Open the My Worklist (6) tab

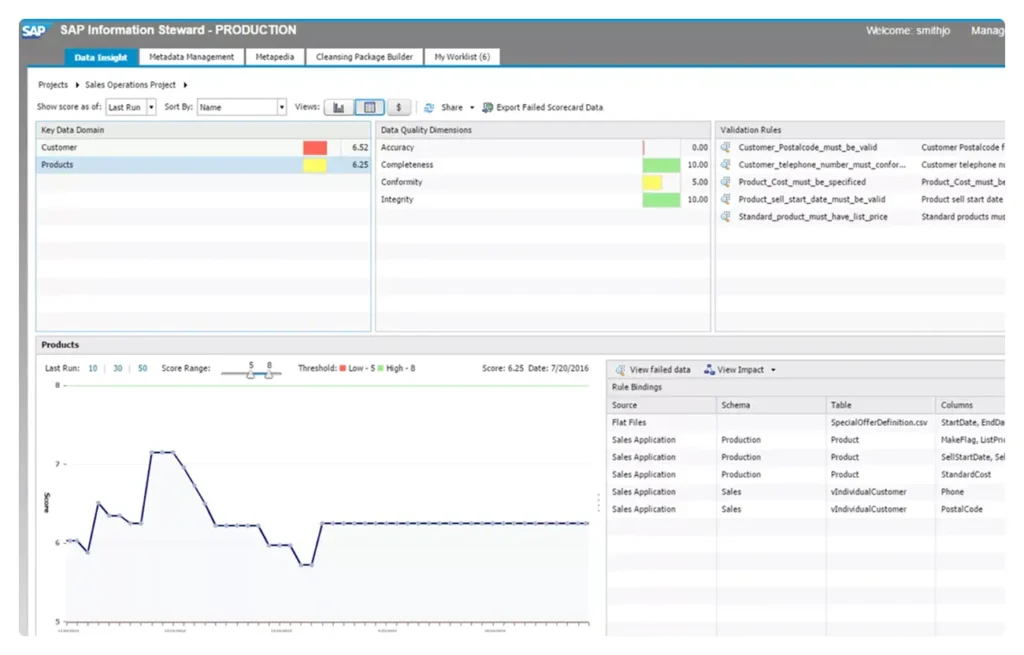[462, 56]
